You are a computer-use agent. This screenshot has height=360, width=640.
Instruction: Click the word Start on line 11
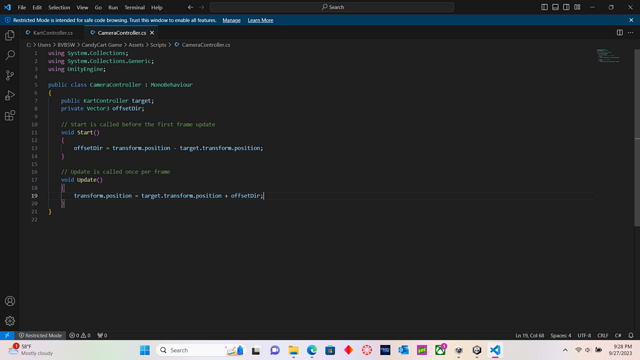click(85, 132)
